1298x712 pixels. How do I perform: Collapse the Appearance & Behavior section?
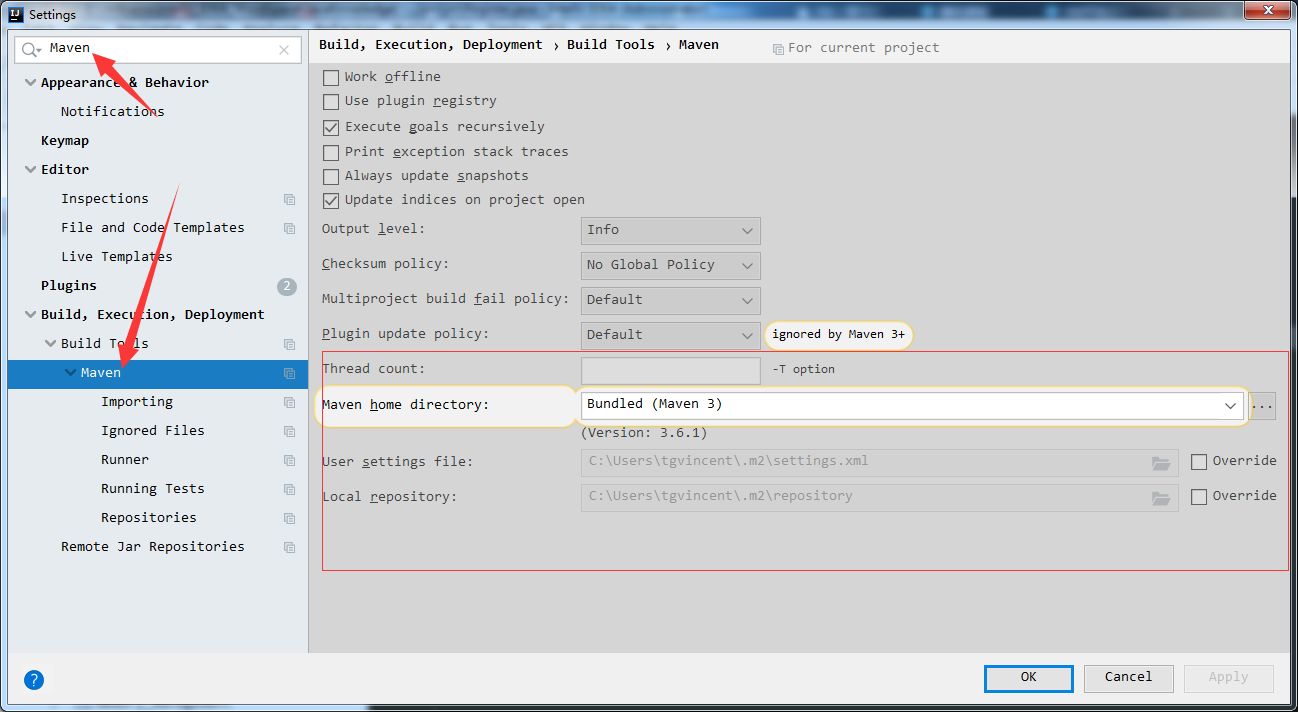pyautogui.click(x=30, y=82)
